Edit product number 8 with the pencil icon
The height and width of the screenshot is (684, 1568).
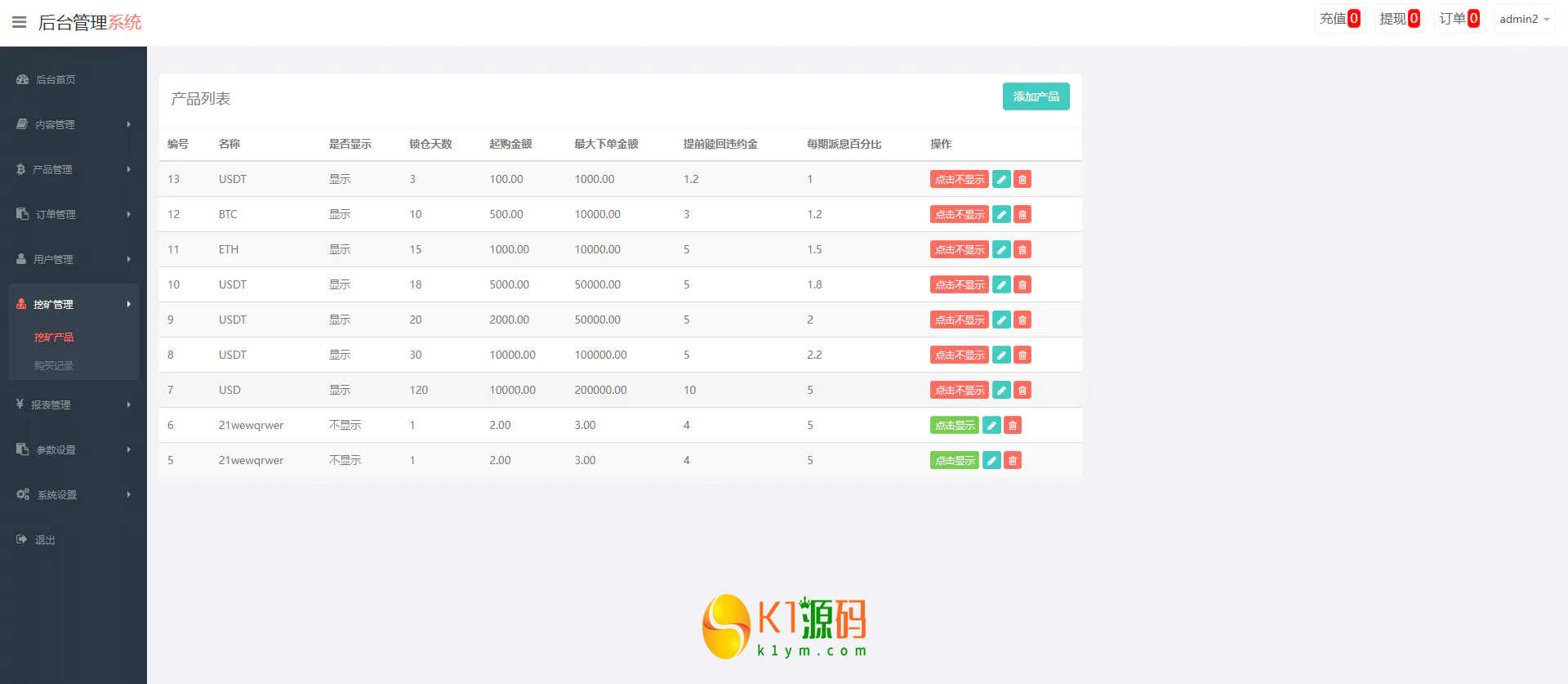tap(1001, 355)
